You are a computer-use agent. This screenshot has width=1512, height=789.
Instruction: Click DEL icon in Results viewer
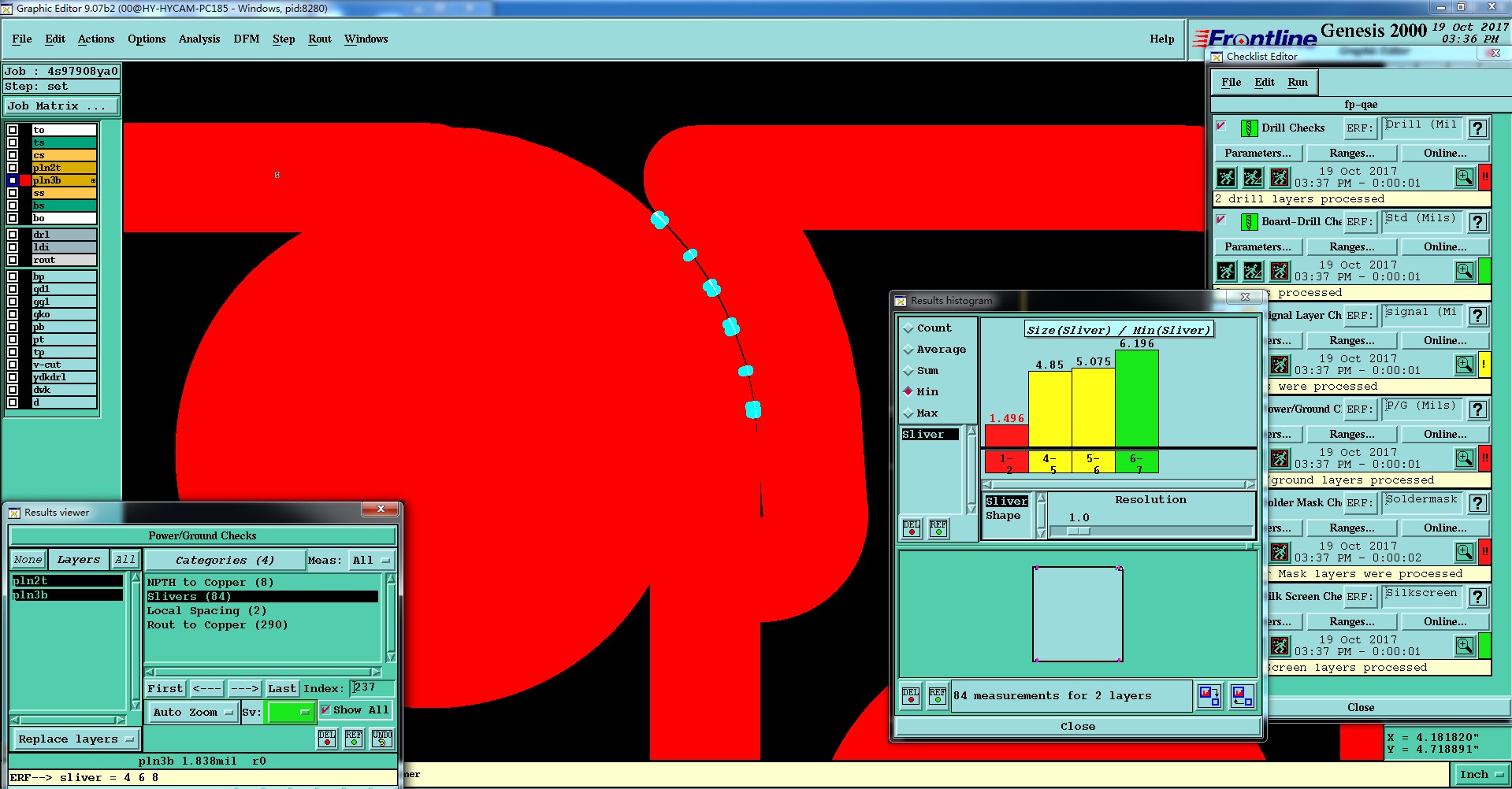[327, 738]
